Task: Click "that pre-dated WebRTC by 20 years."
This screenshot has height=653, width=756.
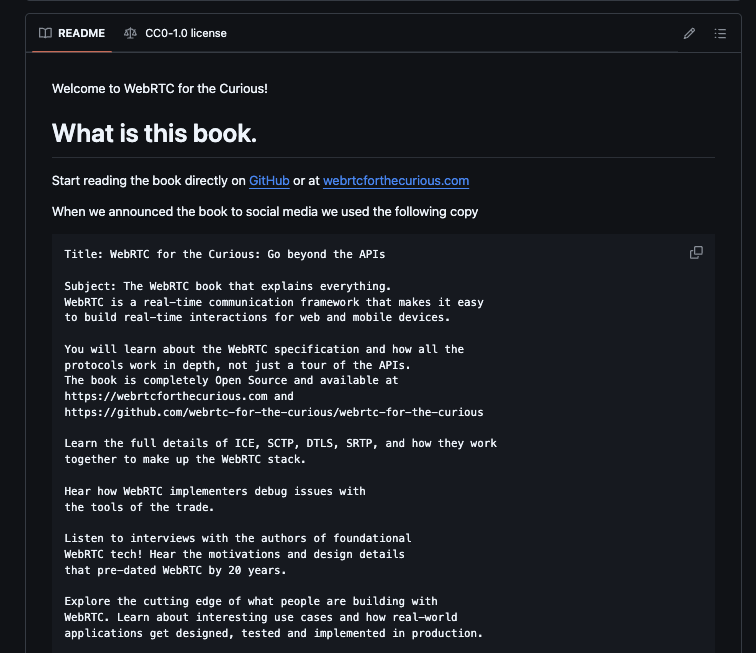Action: pyautogui.click(x=176, y=571)
